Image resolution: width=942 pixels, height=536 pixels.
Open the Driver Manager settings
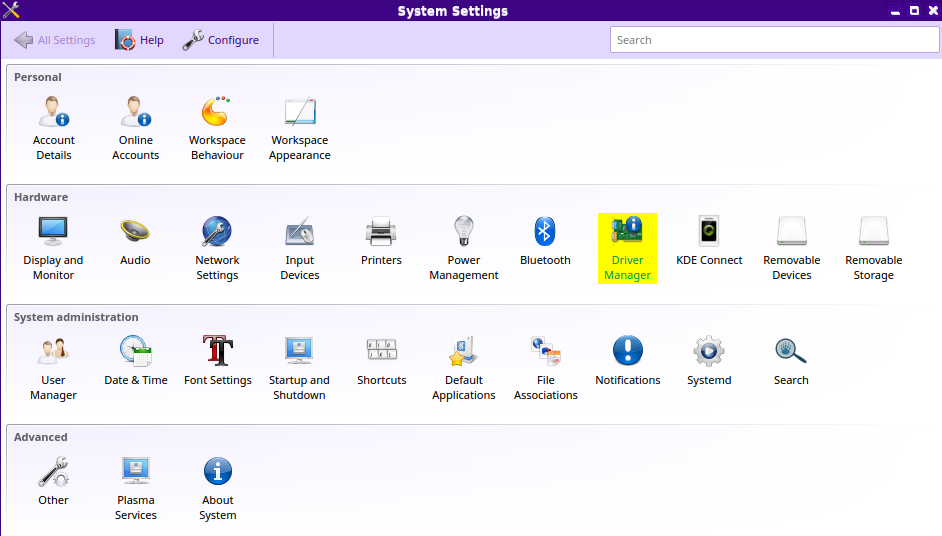627,247
